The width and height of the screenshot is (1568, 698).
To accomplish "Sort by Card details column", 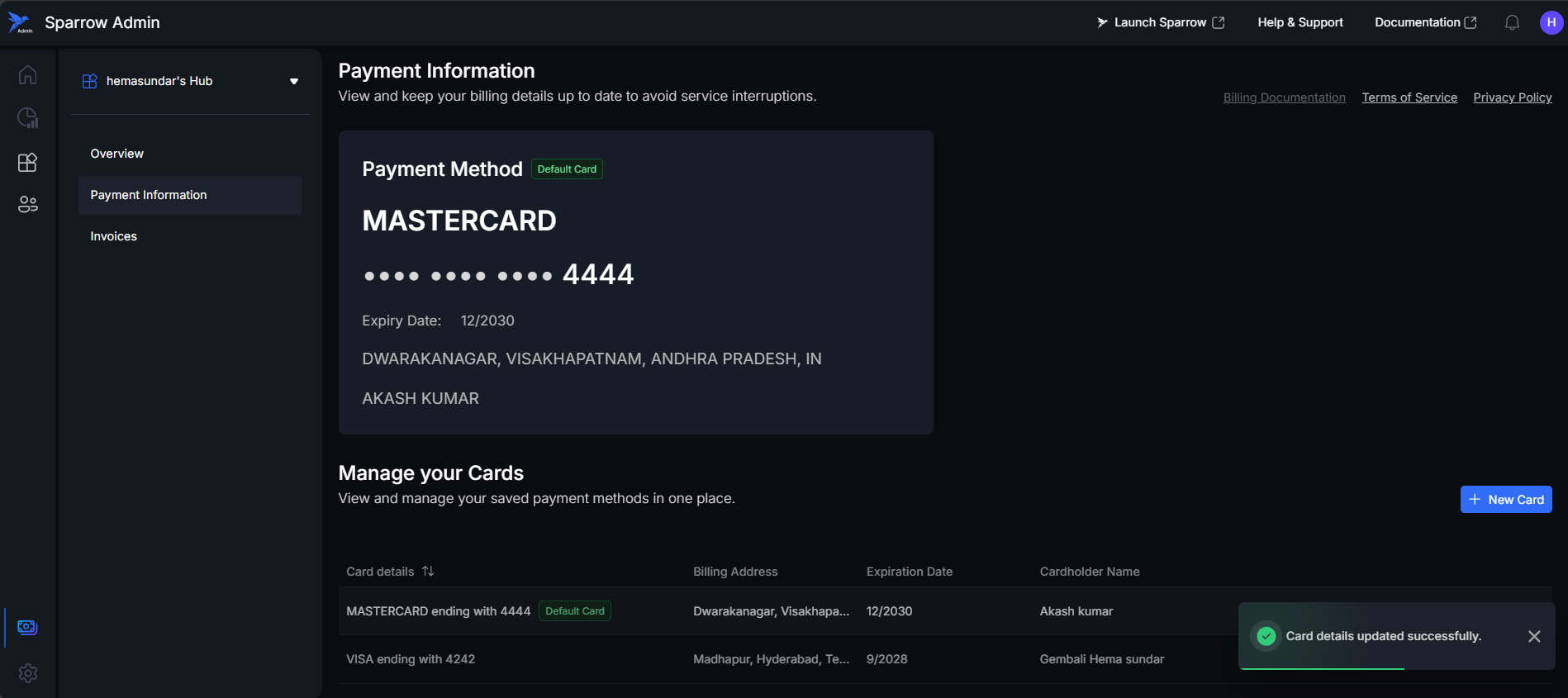I will point(428,572).
